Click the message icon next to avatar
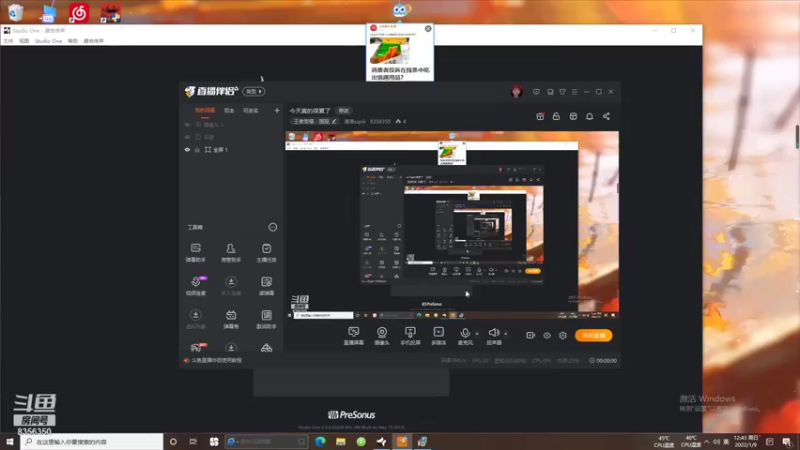This screenshot has height=450, width=800. [536, 92]
